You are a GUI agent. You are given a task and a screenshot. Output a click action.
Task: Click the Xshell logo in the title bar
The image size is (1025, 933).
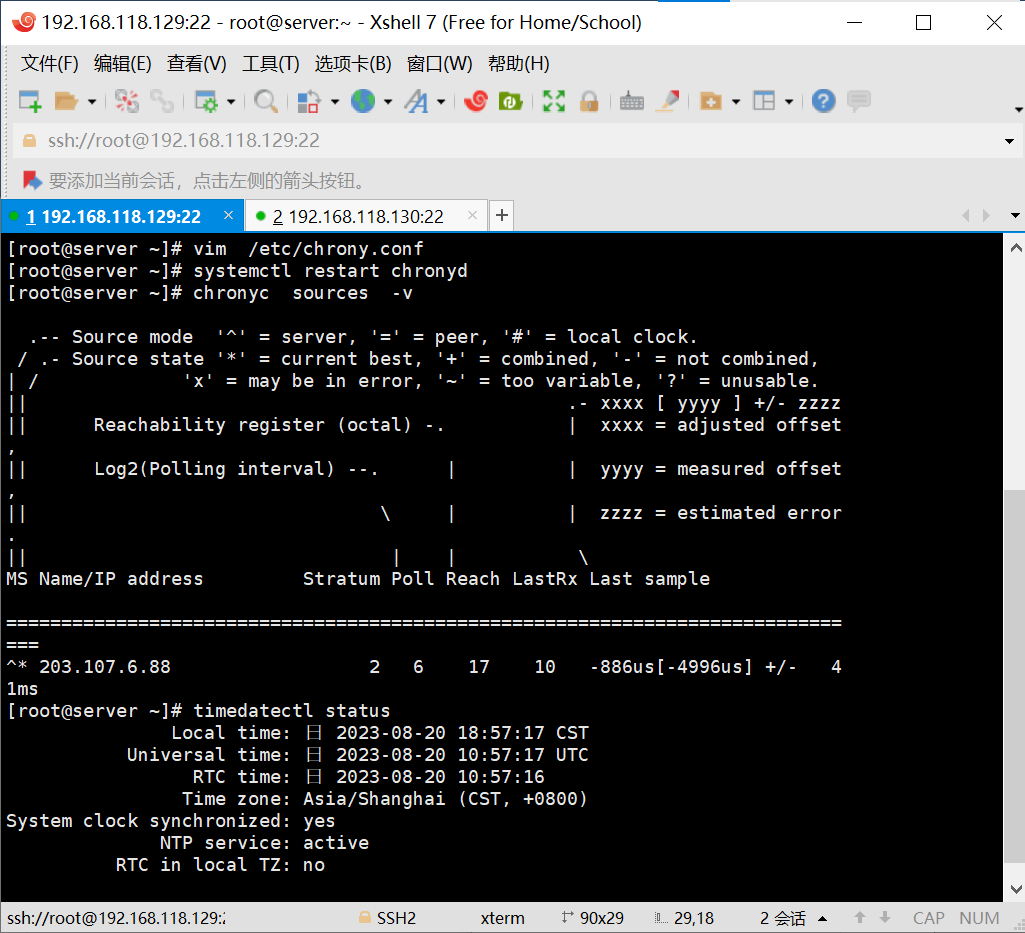(x=24, y=22)
